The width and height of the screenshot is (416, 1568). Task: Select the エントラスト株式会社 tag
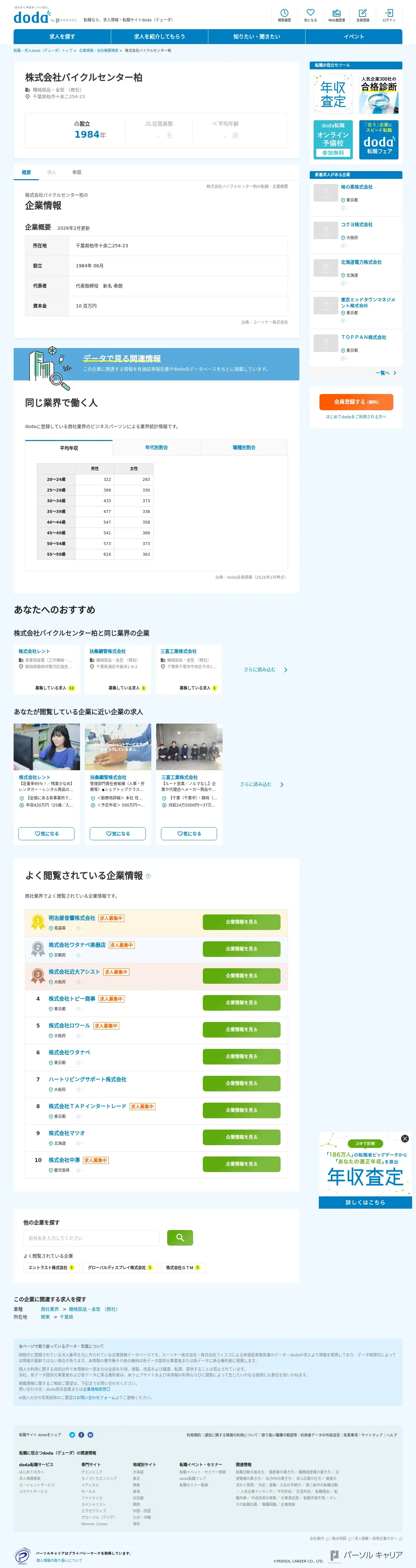pyautogui.click(x=51, y=1267)
